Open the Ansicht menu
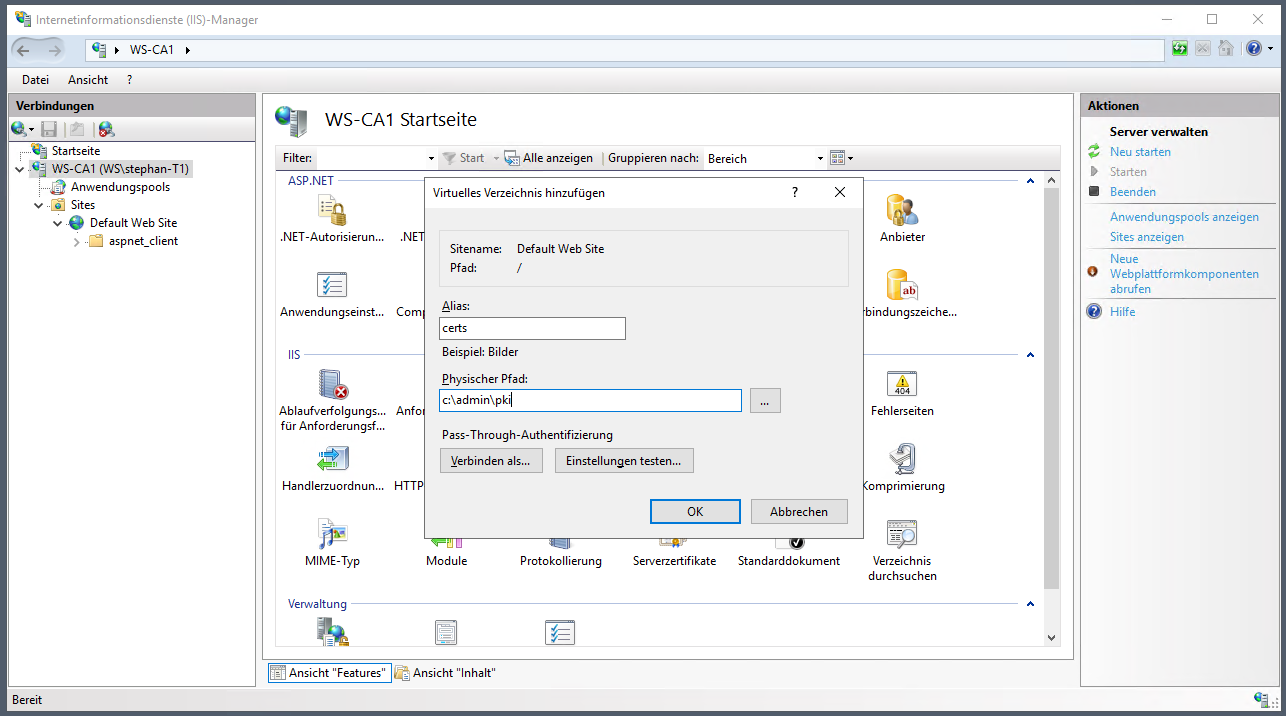 pos(88,80)
